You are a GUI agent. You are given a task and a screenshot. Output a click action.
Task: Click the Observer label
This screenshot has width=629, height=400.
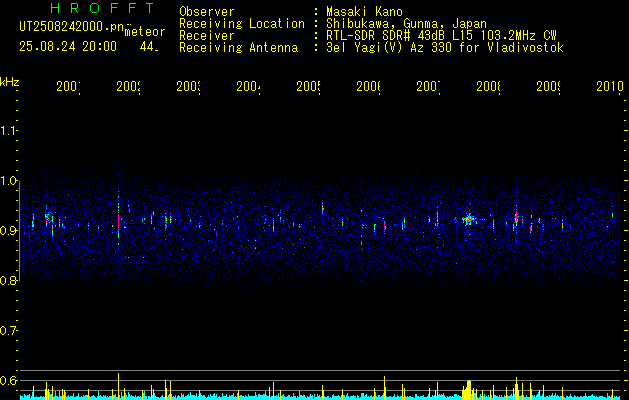(x=207, y=11)
